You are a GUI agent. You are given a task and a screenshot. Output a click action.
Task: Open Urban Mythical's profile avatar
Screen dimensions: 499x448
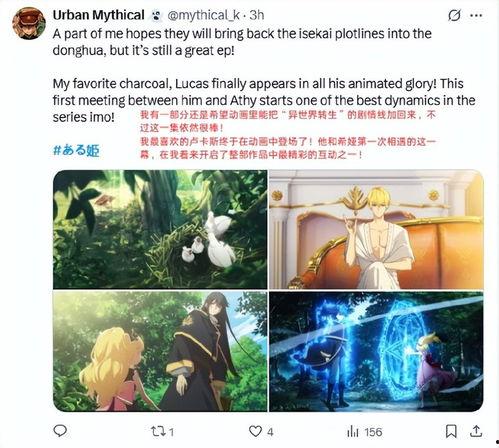coord(29,23)
